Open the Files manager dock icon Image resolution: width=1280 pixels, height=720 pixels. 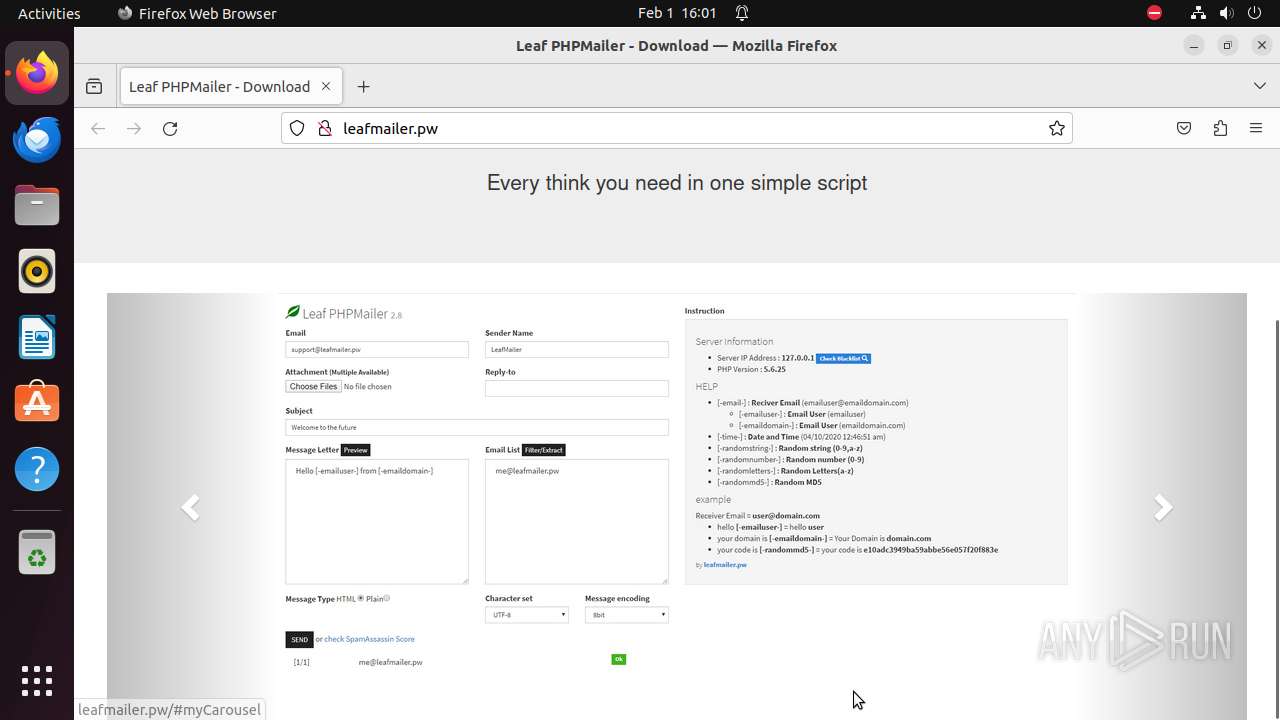click(37, 205)
